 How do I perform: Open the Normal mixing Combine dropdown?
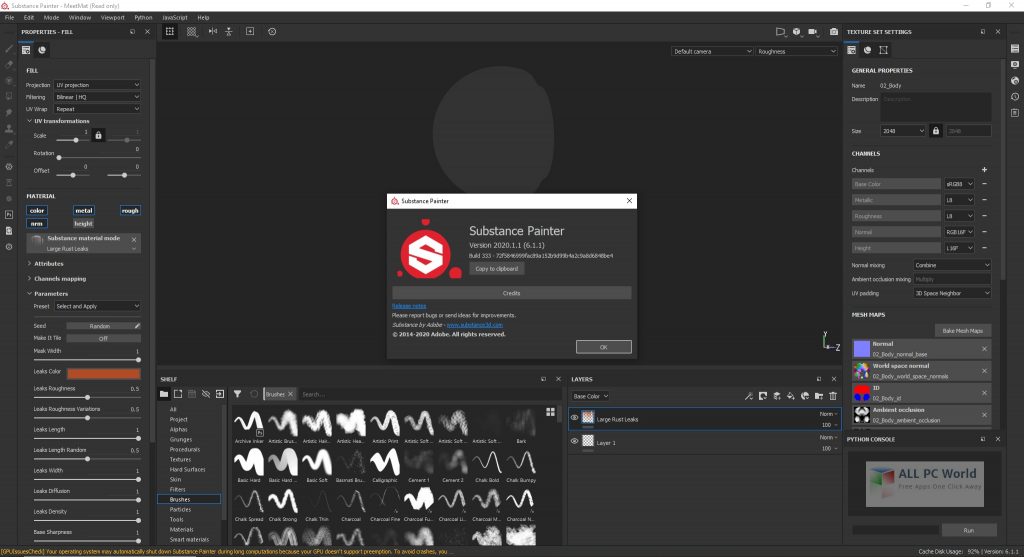pyautogui.click(x=952, y=265)
